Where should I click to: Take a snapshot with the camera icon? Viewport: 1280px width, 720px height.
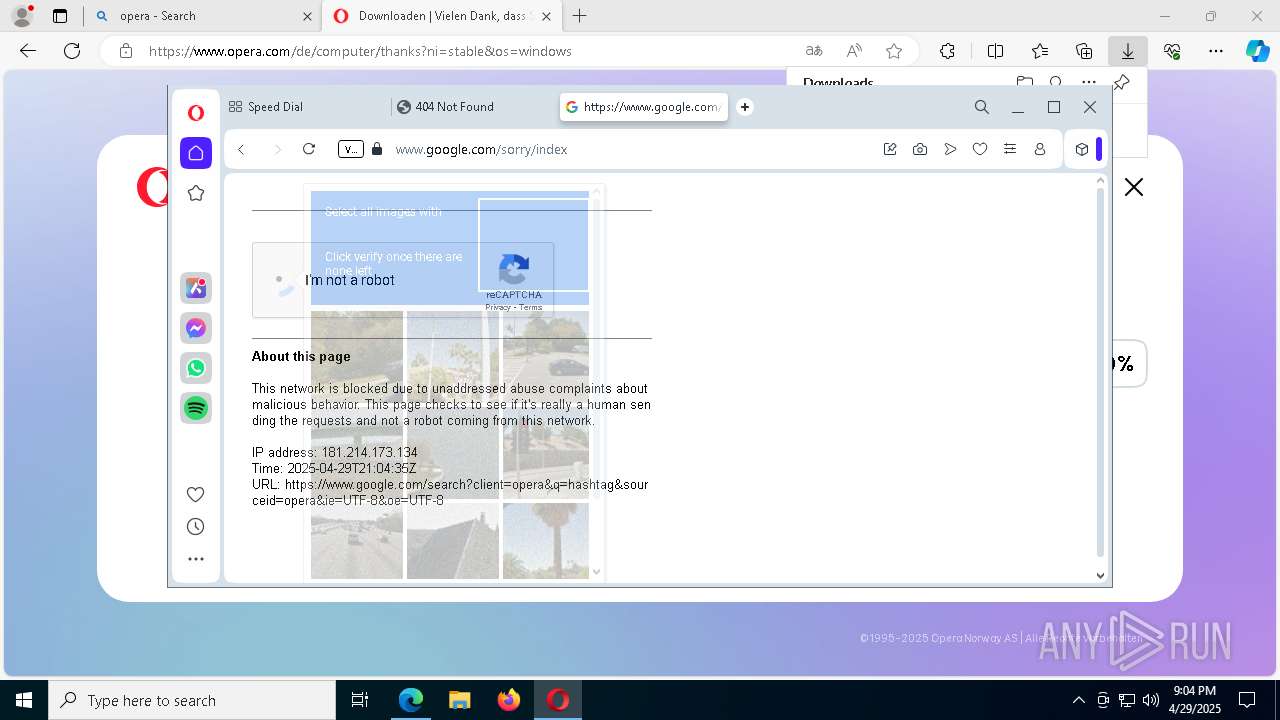point(920,149)
